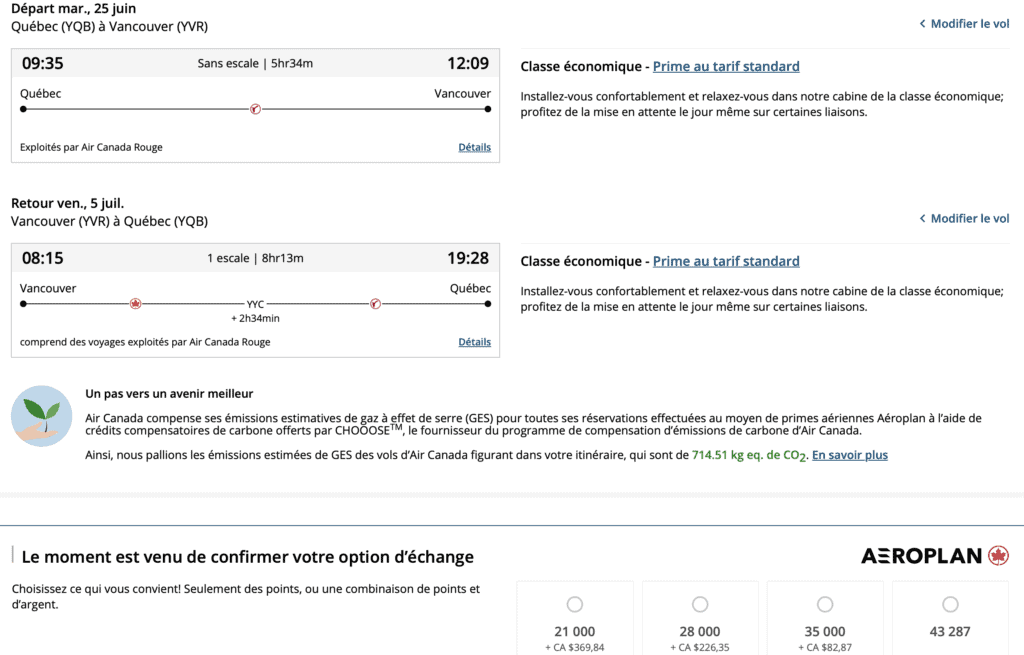This screenshot has width=1024, height=655.
Task: Open Modifier le vol for the departure flight
Action: pyautogui.click(x=969, y=24)
